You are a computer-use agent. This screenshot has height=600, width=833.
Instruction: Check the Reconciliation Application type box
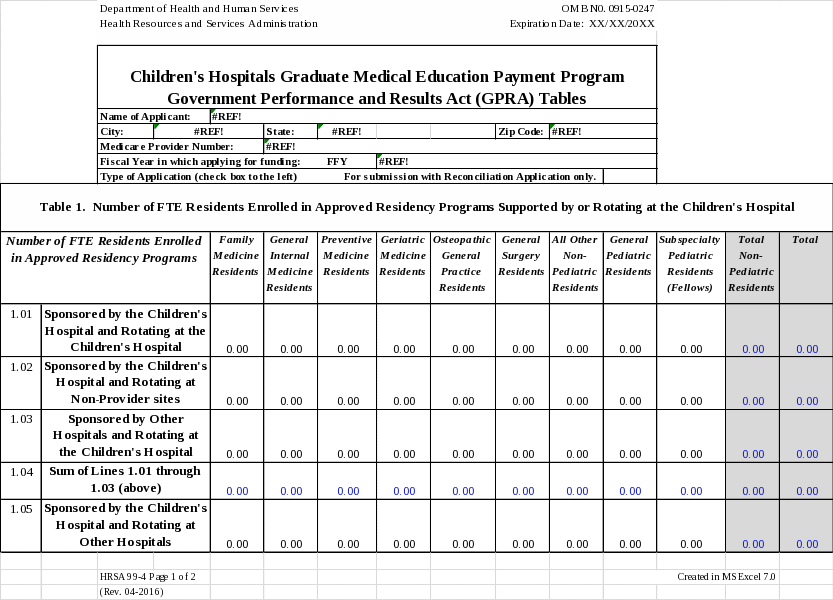click(x=630, y=177)
